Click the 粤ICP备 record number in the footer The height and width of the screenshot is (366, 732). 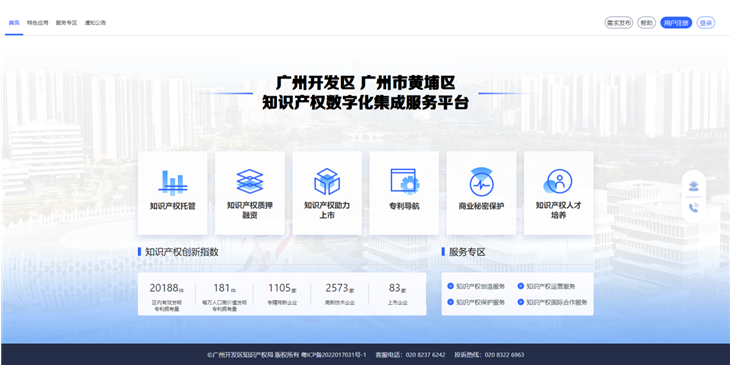334,355
